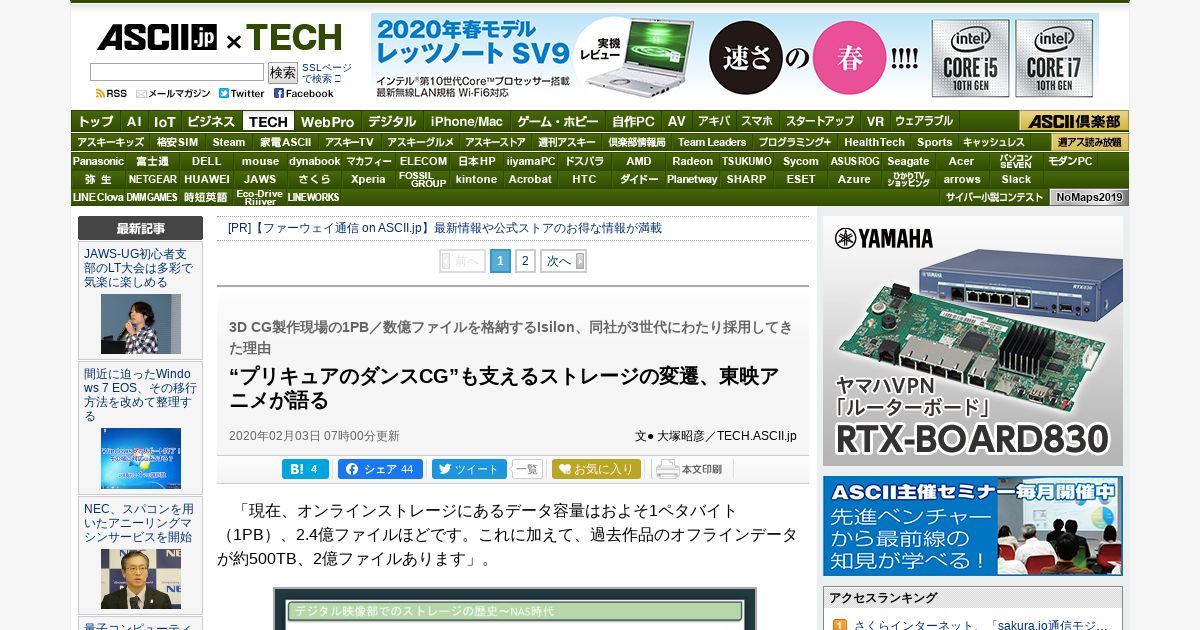Open the HealthTech sub-menu link
1200x630 pixels.
874,142
